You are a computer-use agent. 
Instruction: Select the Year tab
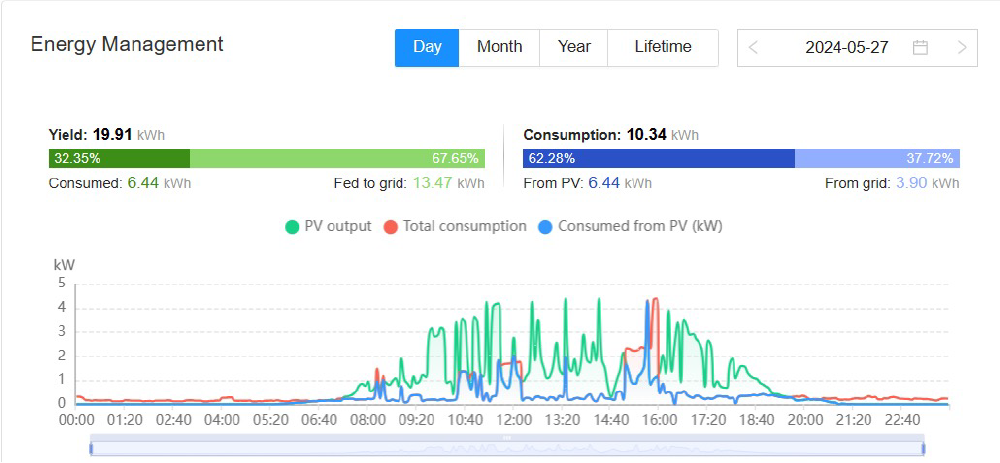(x=574, y=47)
